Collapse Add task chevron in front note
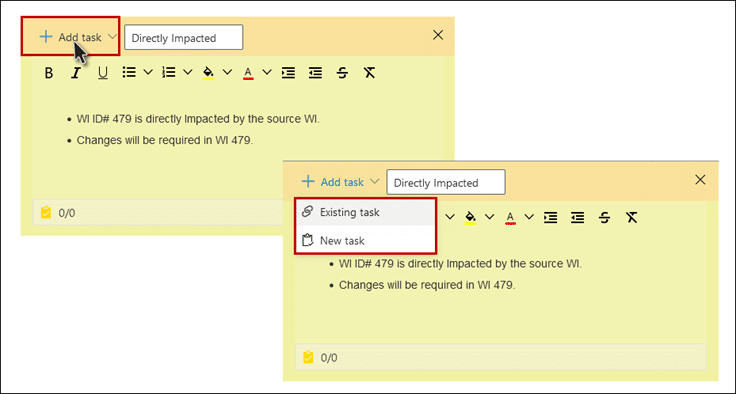This screenshot has height=394, width=736. click(x=374, y=181)
